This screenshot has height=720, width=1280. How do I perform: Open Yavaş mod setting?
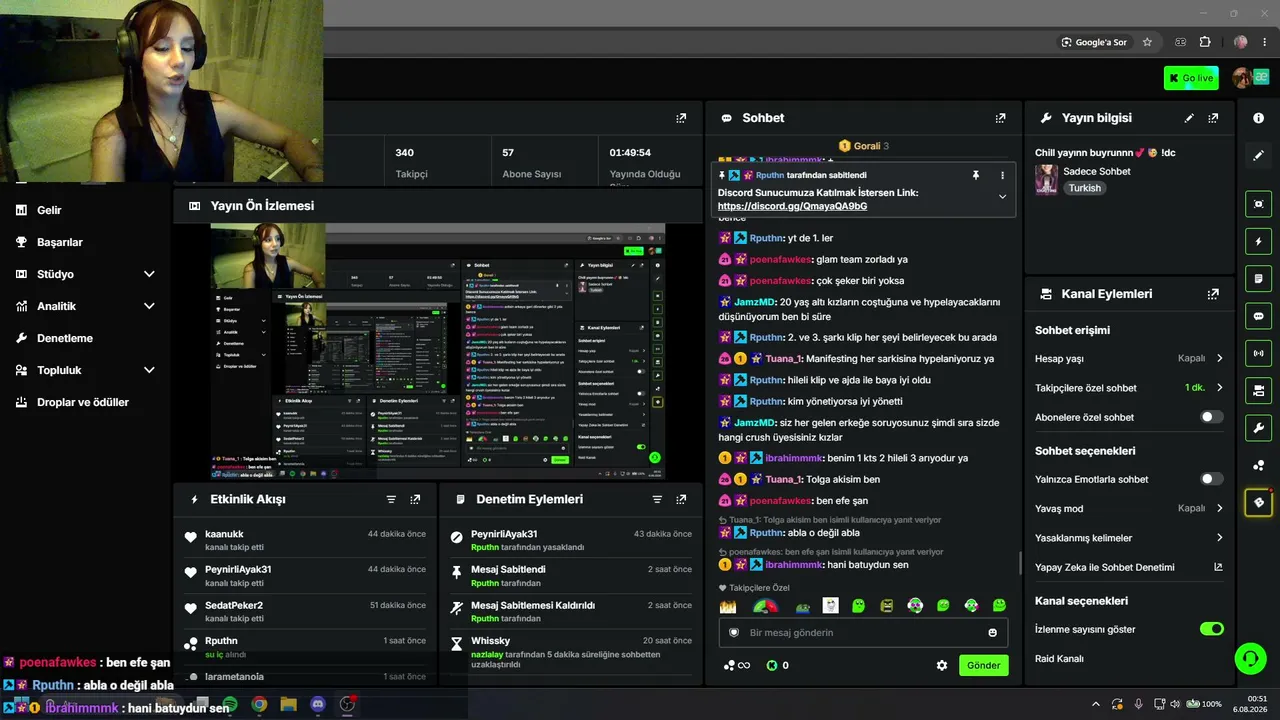(1129, 508)
